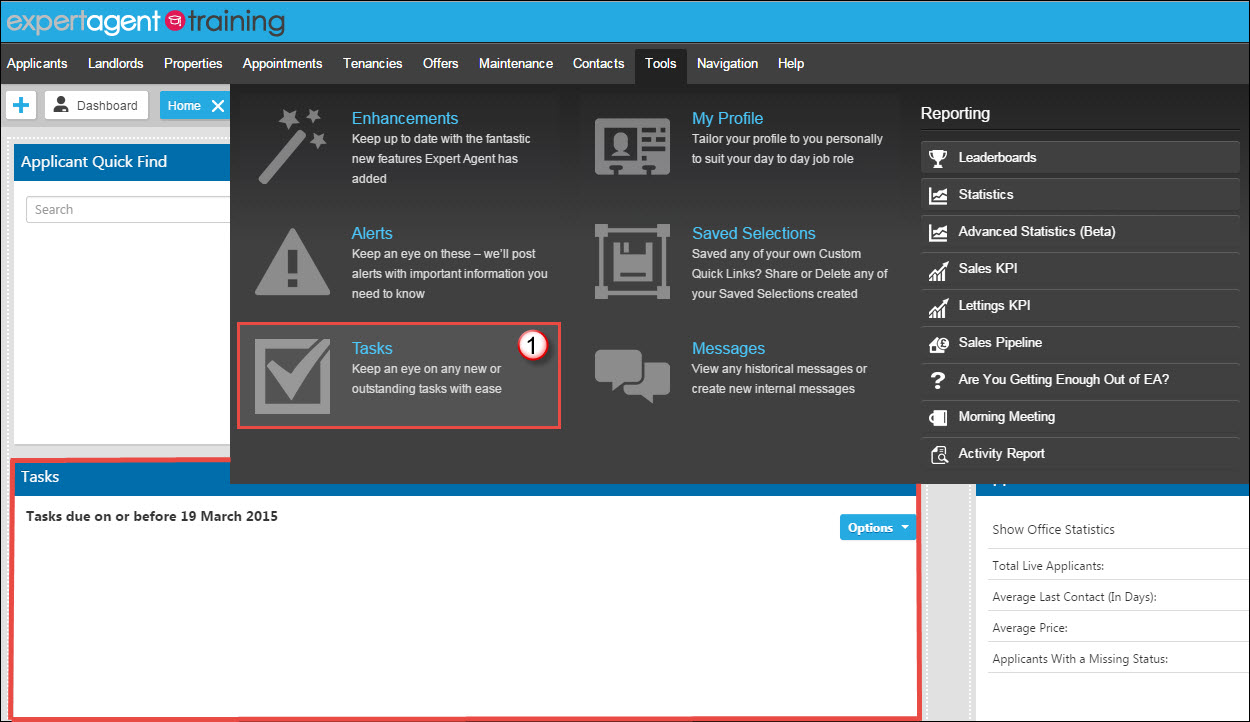Screen dimensions: 1250x722
Task: Click the Applicant Quick Find search field
Action: click(128, 209)
